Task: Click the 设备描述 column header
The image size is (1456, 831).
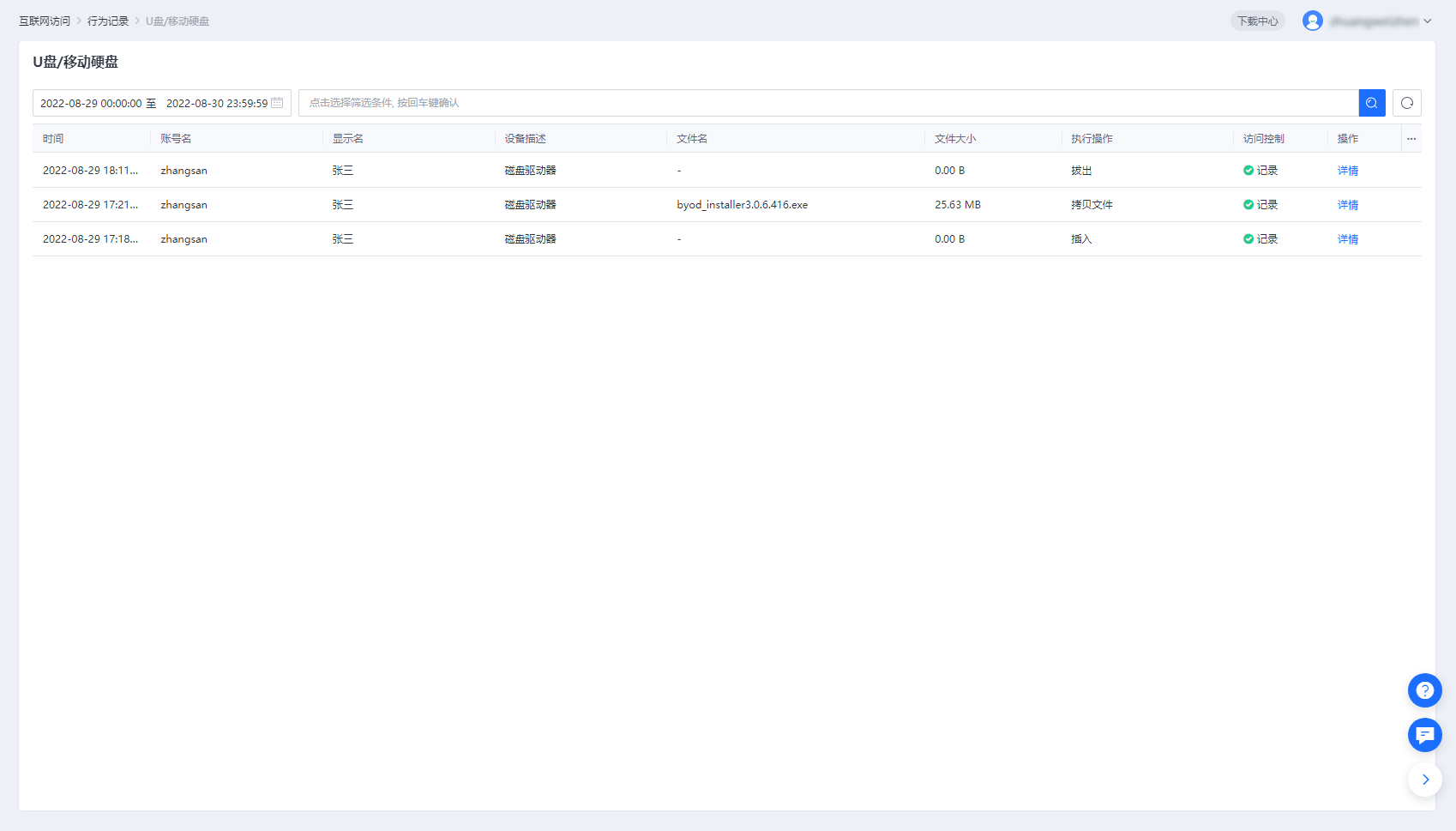Action: tap(525, 139)
